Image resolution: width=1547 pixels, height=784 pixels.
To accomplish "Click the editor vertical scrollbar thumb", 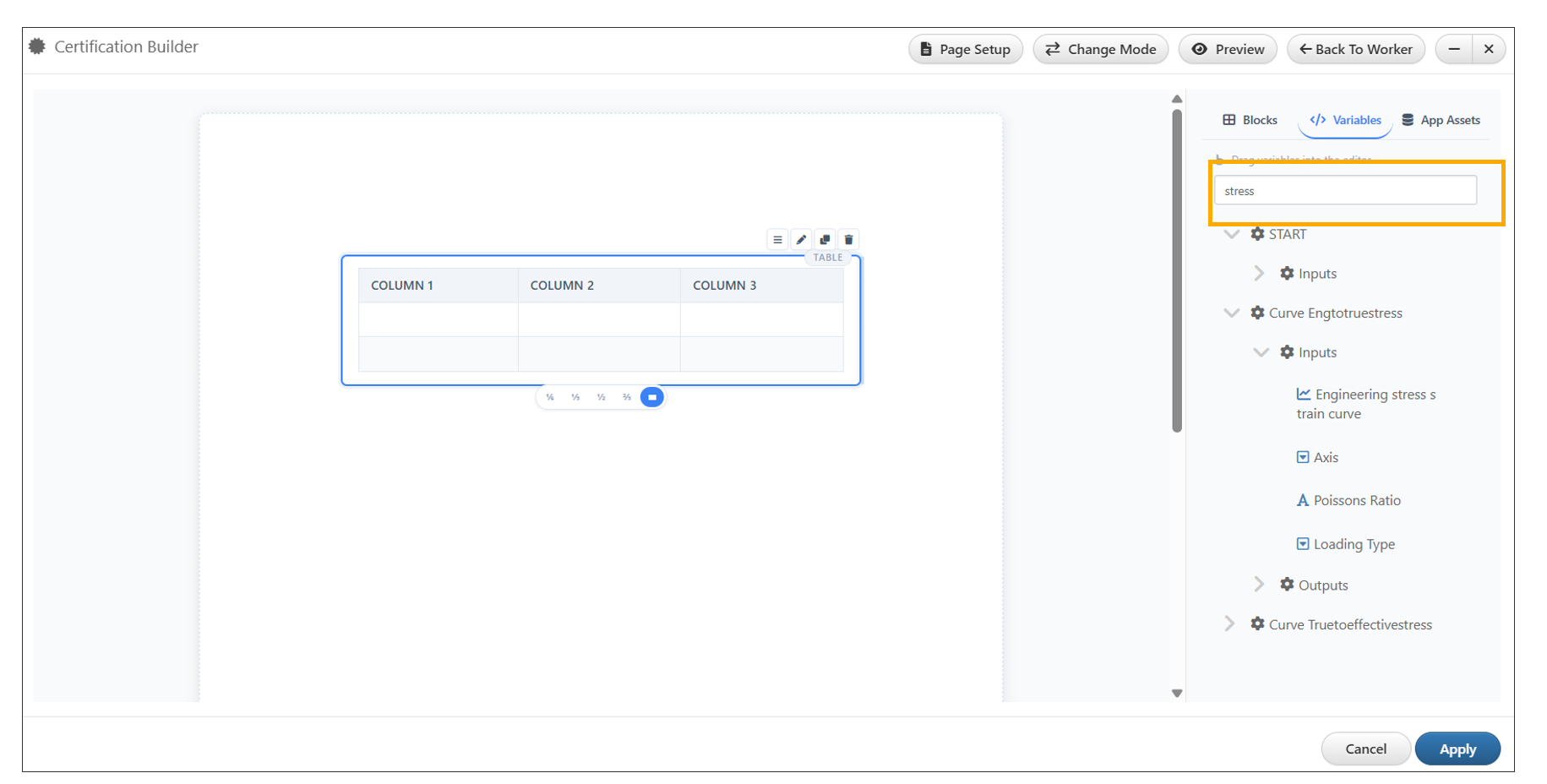I will [1177, 270].
